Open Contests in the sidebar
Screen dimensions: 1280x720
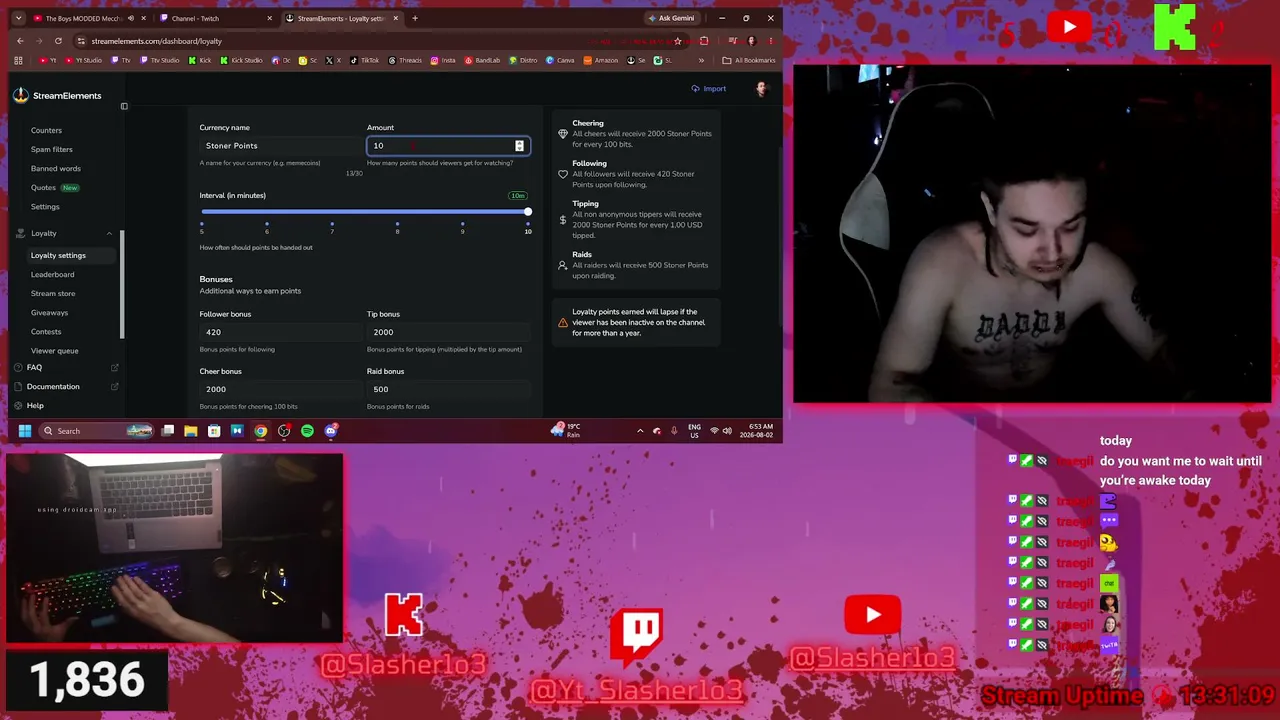click(x=46, y=331)
